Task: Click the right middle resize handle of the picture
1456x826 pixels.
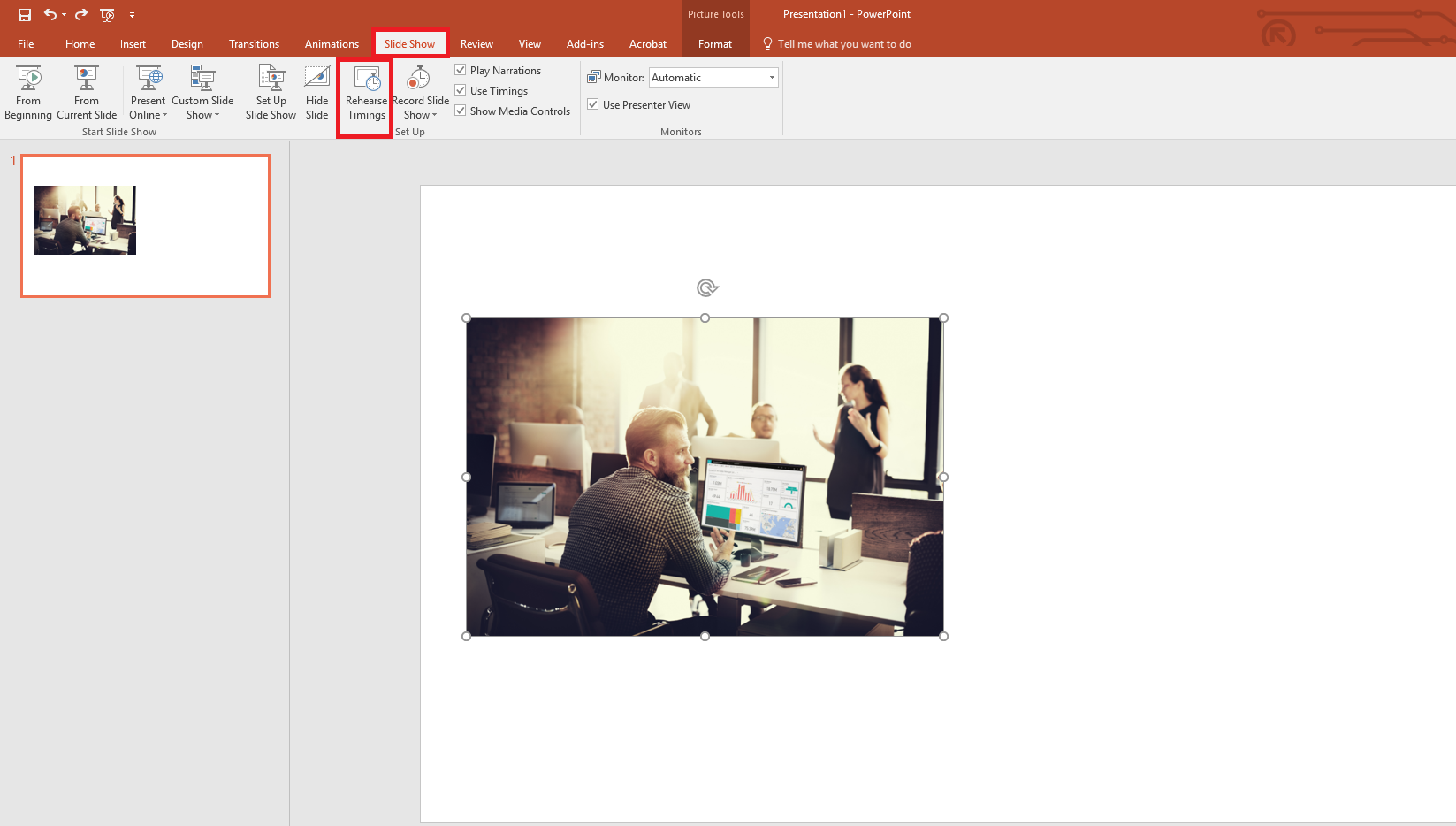Action: [943, 477]
